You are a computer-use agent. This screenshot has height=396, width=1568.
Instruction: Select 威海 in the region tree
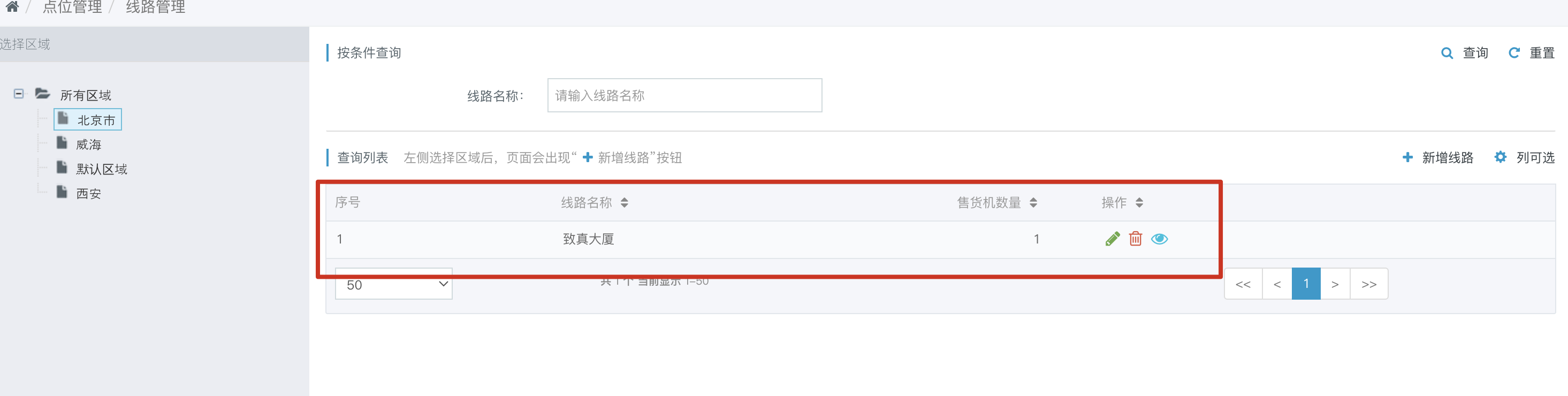(88, 144)
